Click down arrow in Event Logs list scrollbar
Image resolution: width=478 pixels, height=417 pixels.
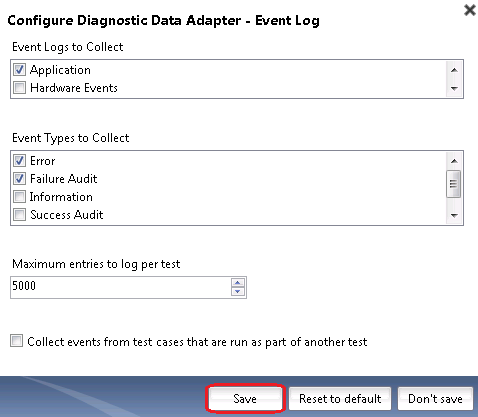(x=454, y=88)
